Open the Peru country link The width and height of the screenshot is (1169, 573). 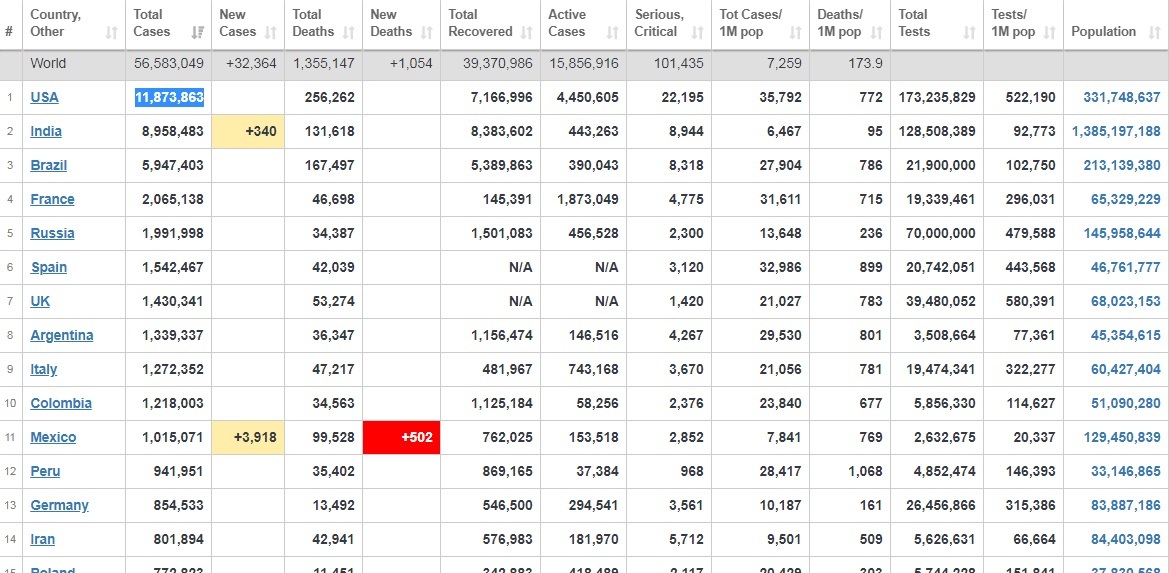tap(45, 472)
